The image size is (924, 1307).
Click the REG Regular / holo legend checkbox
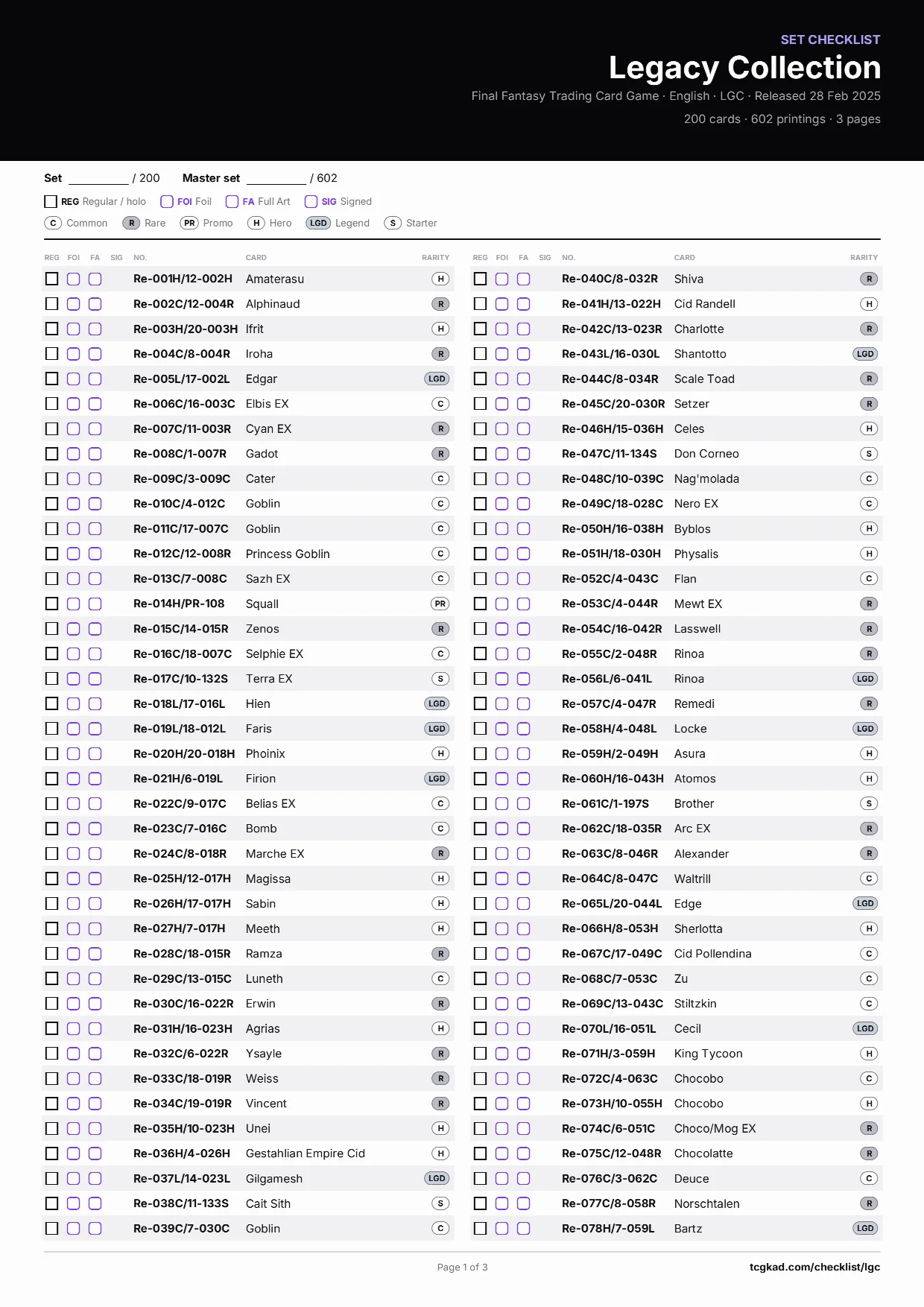coord(51,201)
